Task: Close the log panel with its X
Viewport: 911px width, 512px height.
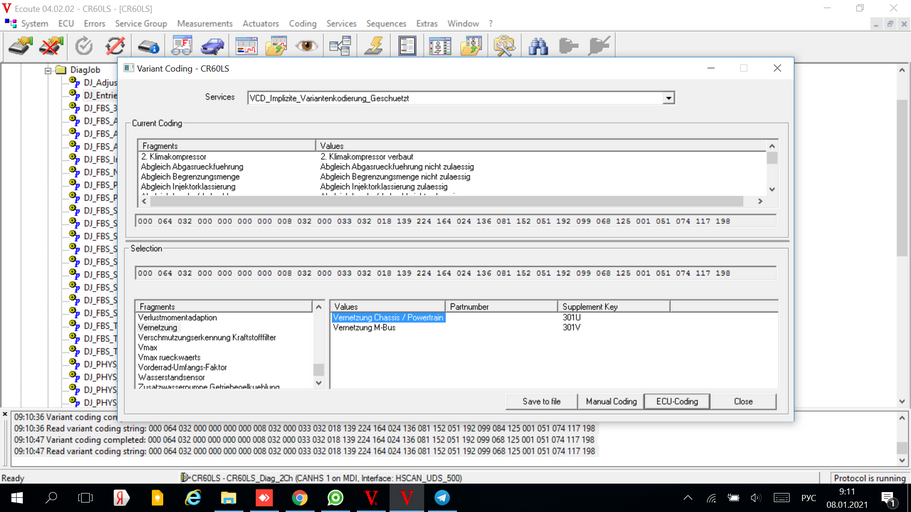Action: click(5, 414)
